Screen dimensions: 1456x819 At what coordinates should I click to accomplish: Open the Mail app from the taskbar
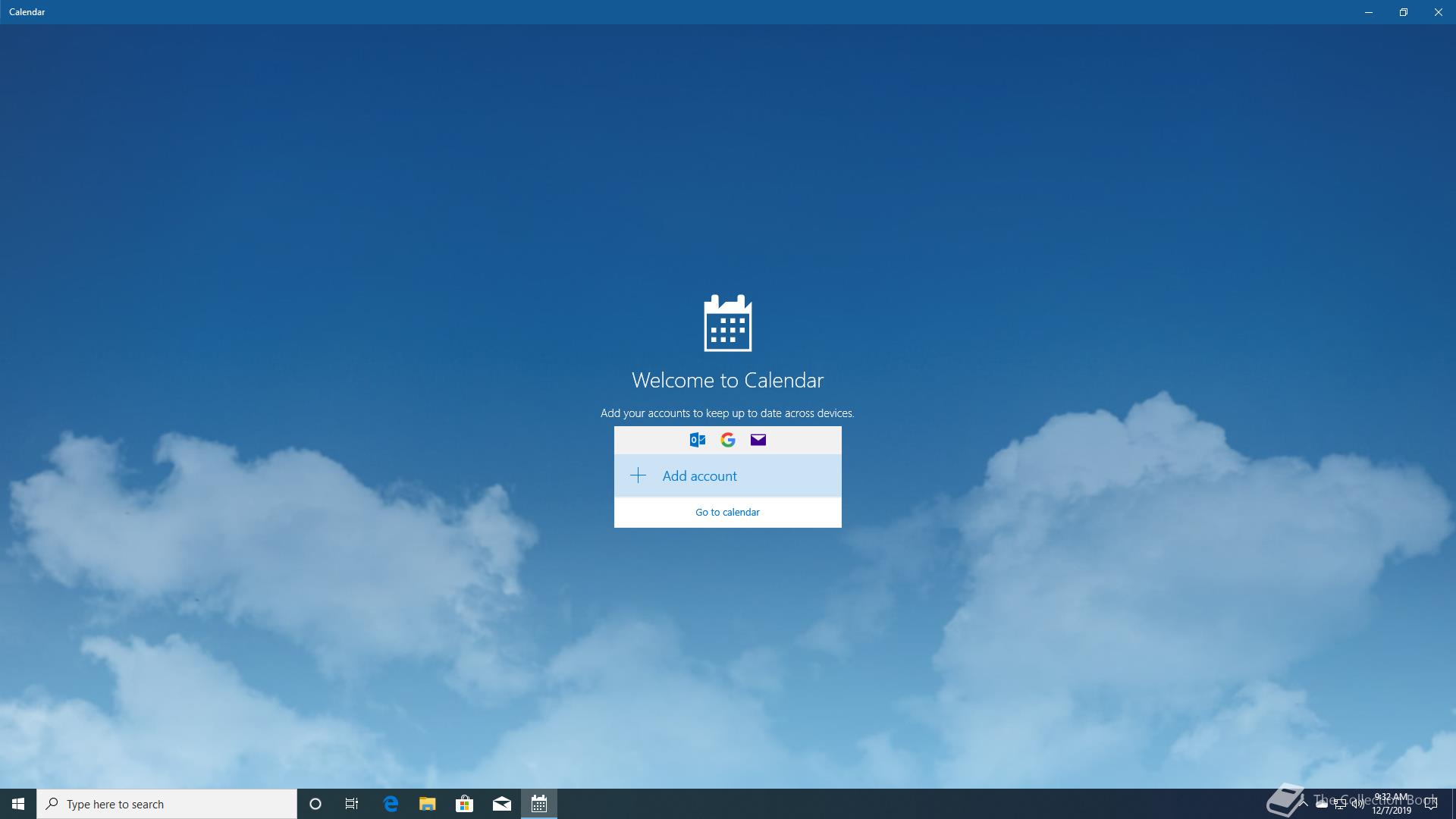click(502, 804)
